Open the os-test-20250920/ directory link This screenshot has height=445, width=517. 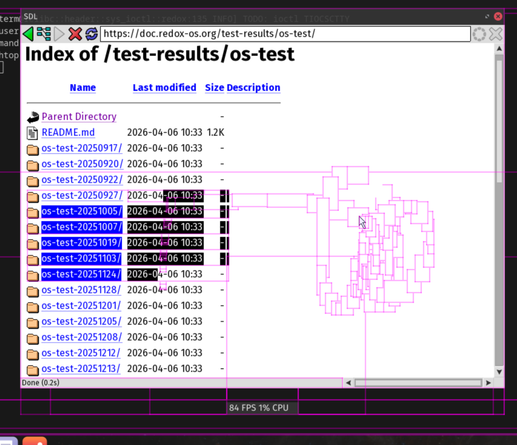click(x=82, y=164)
